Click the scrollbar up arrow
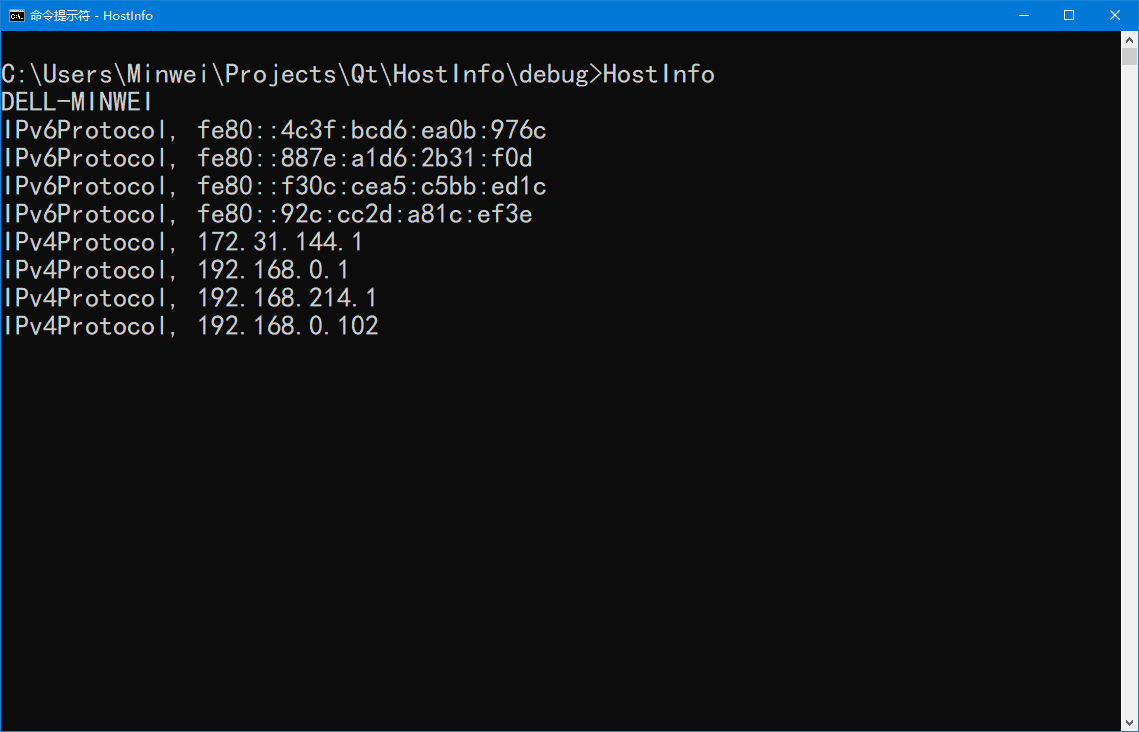The image size is (1139, 732). [1130, 38]
